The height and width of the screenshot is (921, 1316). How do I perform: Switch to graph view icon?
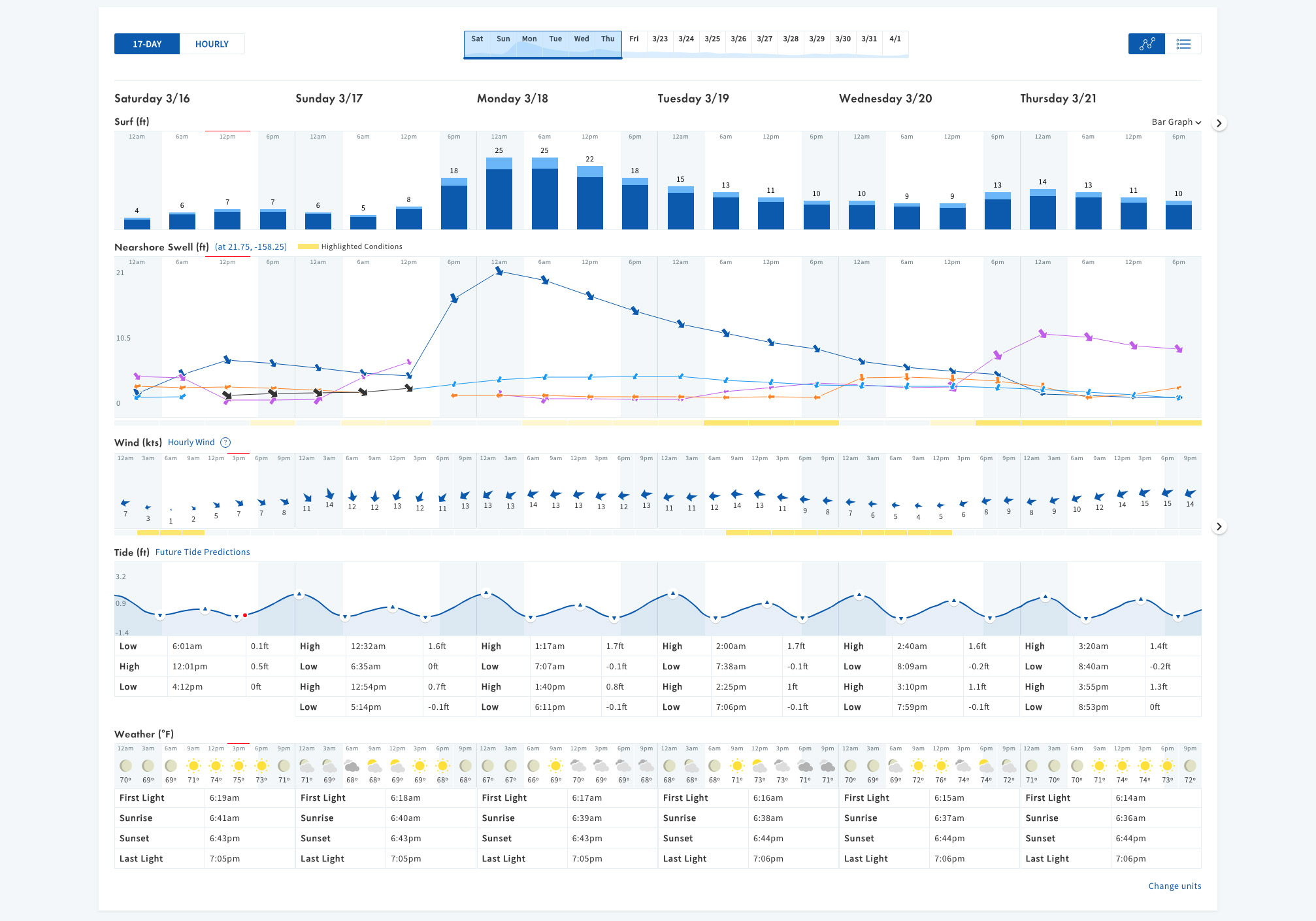click(1146, 44)
